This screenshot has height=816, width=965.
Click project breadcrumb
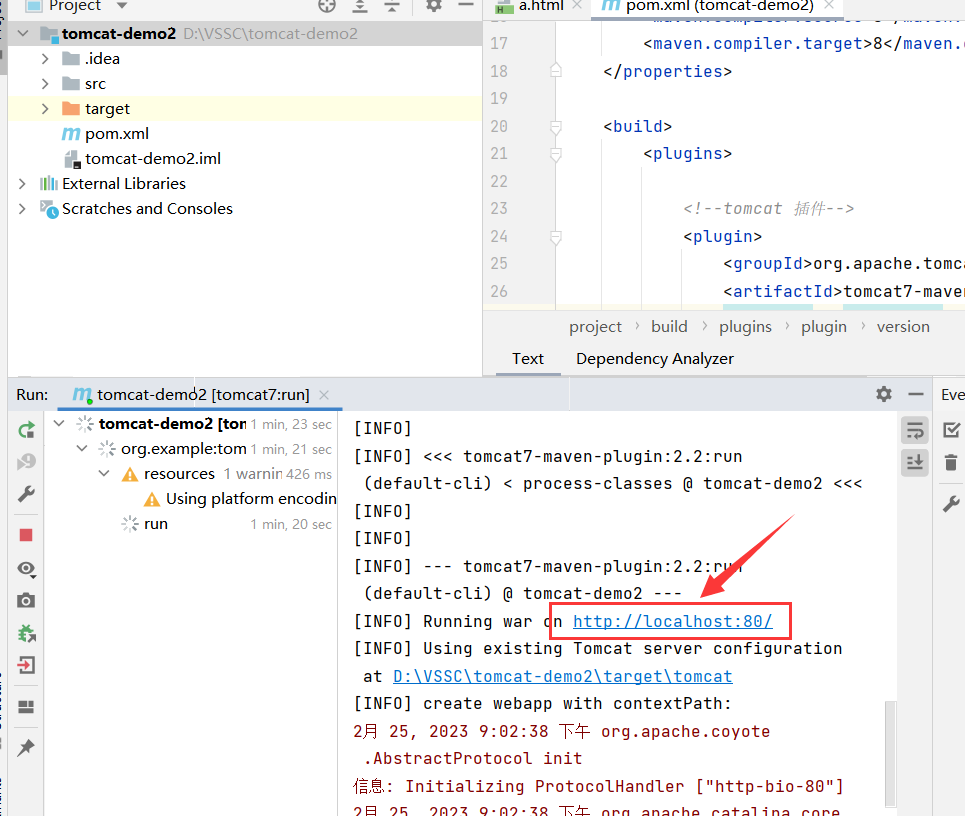[x=595, y=327]
